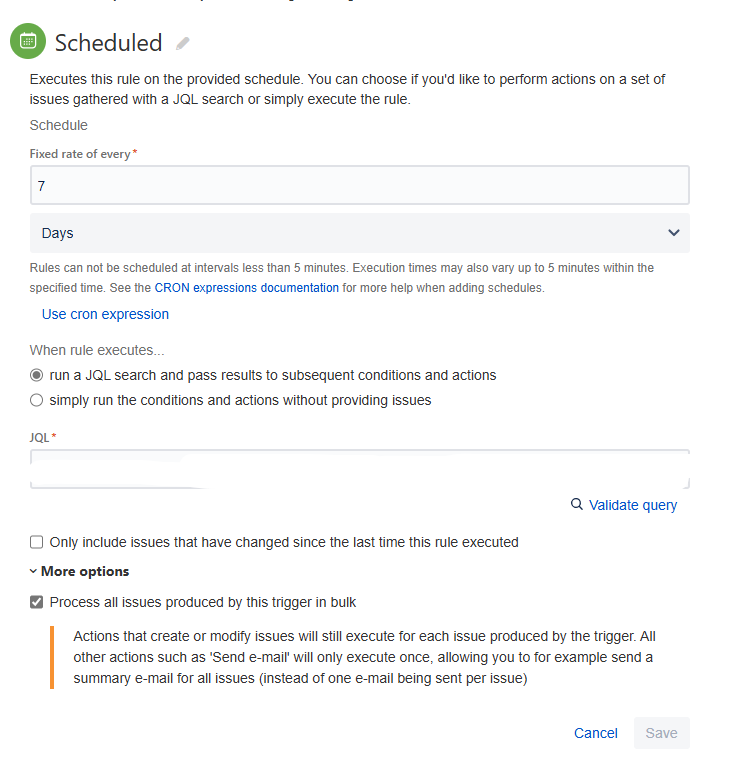The image size is (749, 766).
Task: Click the Scheduled heading title text
Action: pos(108,43)
